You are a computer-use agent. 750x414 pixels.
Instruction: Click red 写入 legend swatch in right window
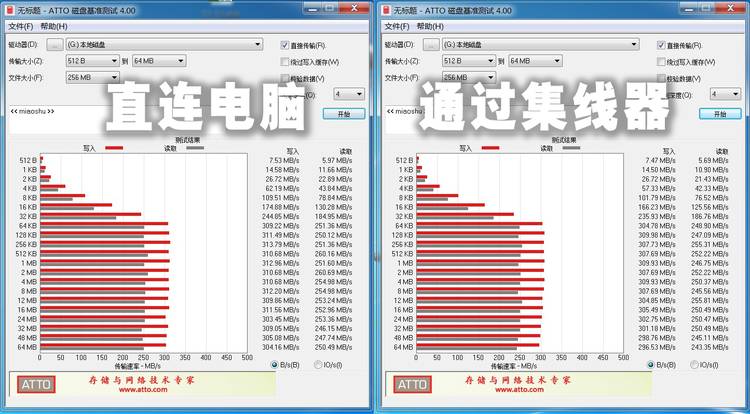490,148
